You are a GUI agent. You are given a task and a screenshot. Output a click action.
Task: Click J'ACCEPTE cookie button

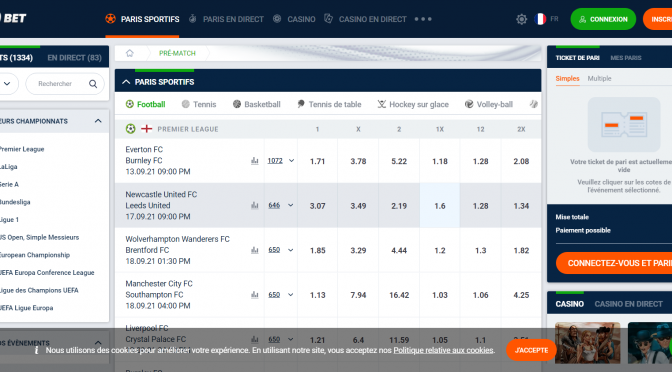[x=531, y=350]
